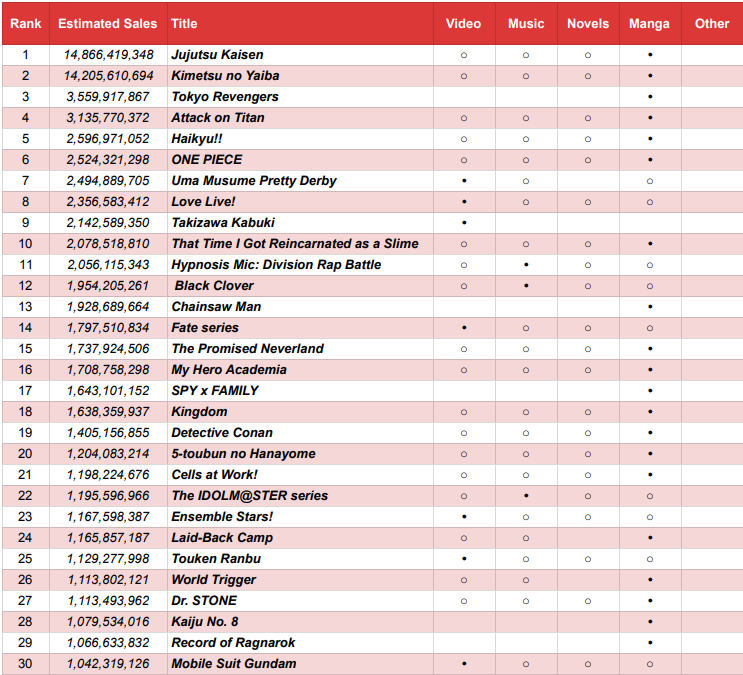Click sales value 1,954,205,261
This screenshot has width=743, height=675.
pyautogui.click(x=108, y=286)
